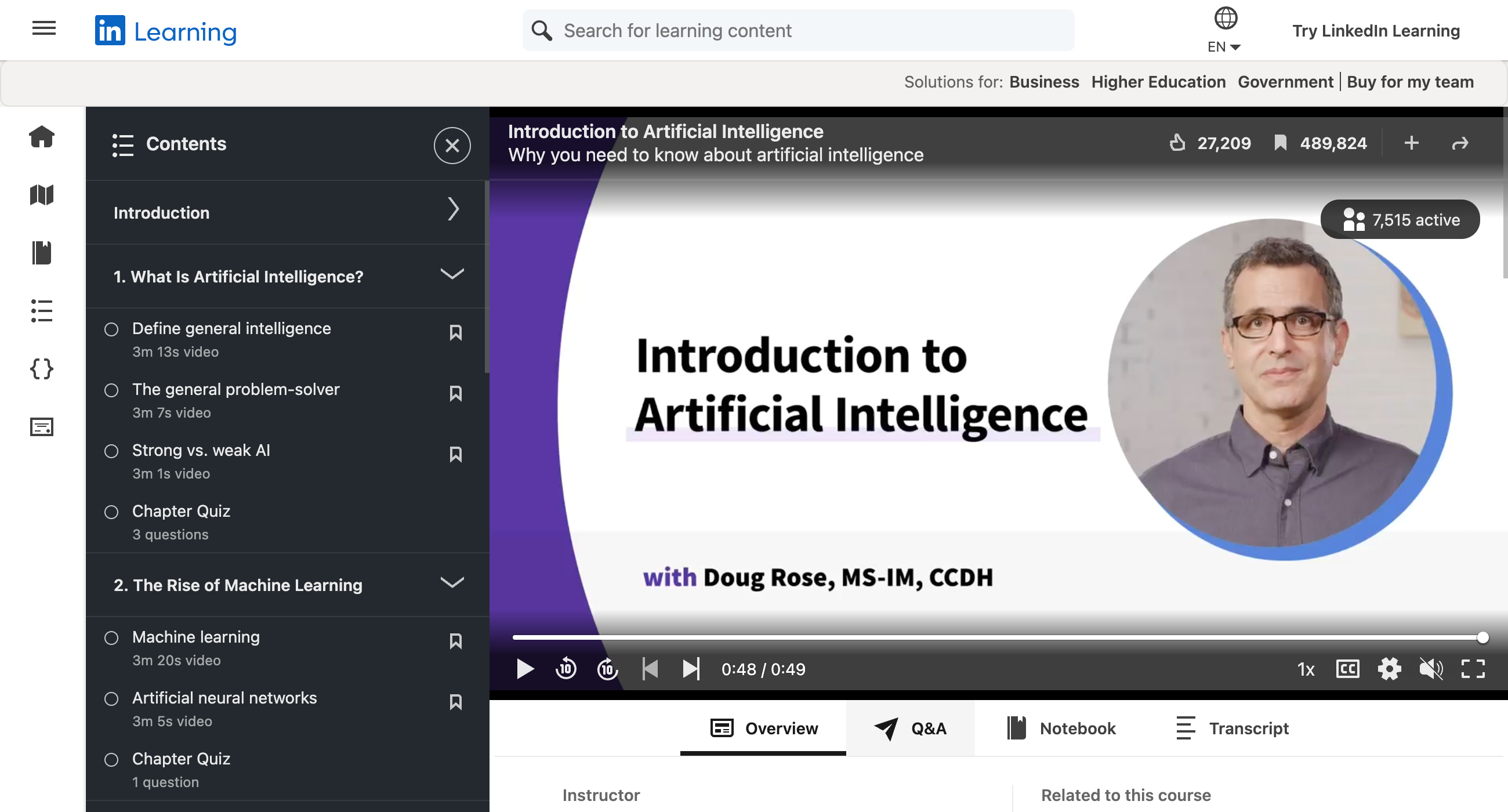The width and height of the screenshot is (1508, 812).
Task: Open the video settings gear
Action: [x=1390, y=669]
